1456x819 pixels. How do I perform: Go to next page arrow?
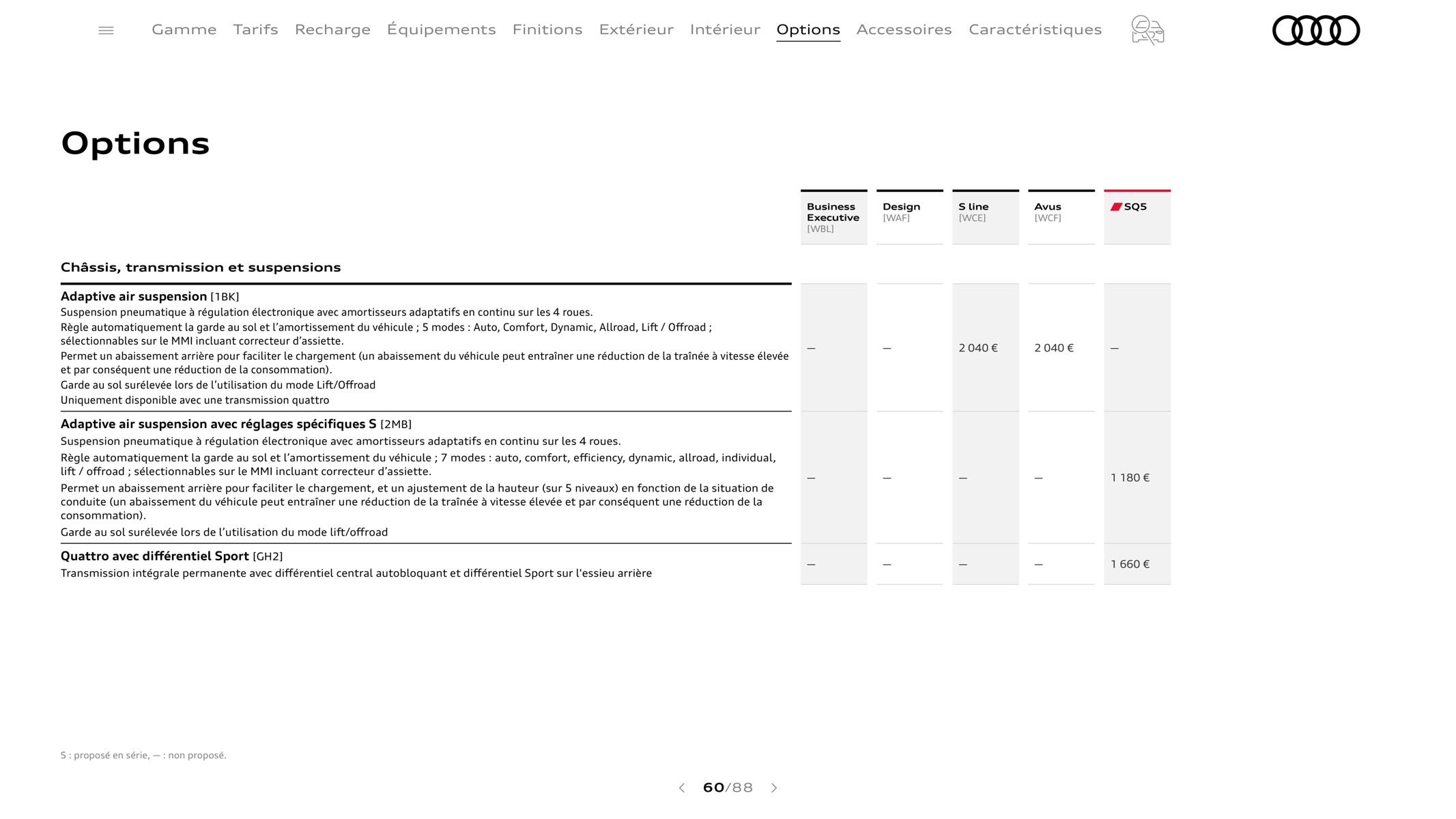(x=774, y=788)
